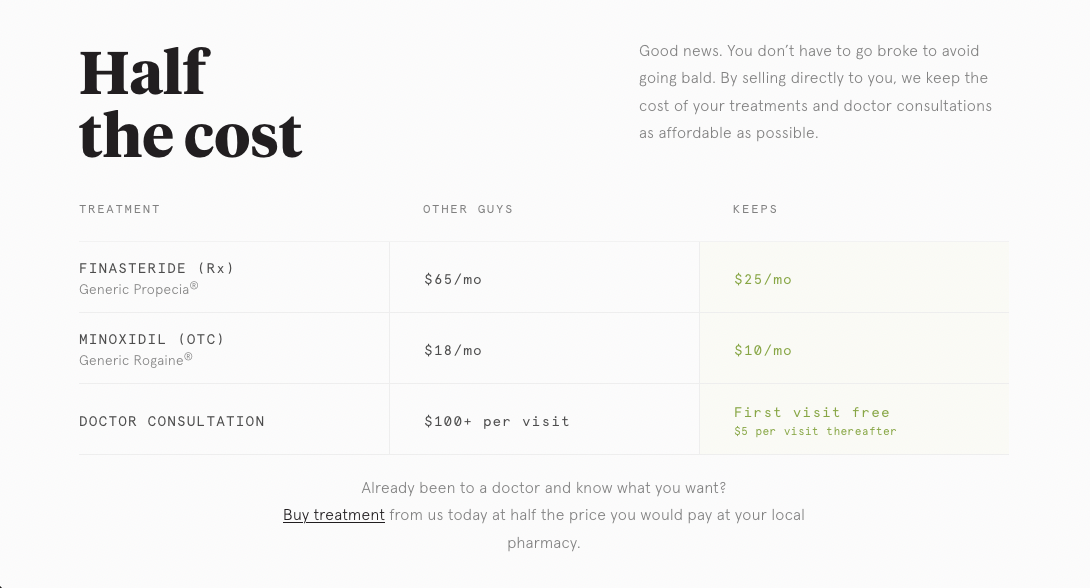Viewport: 1090px width, 588px height.
Task: Click the MINOXIDIL (OTC) row label
Action: coord(152,339)
